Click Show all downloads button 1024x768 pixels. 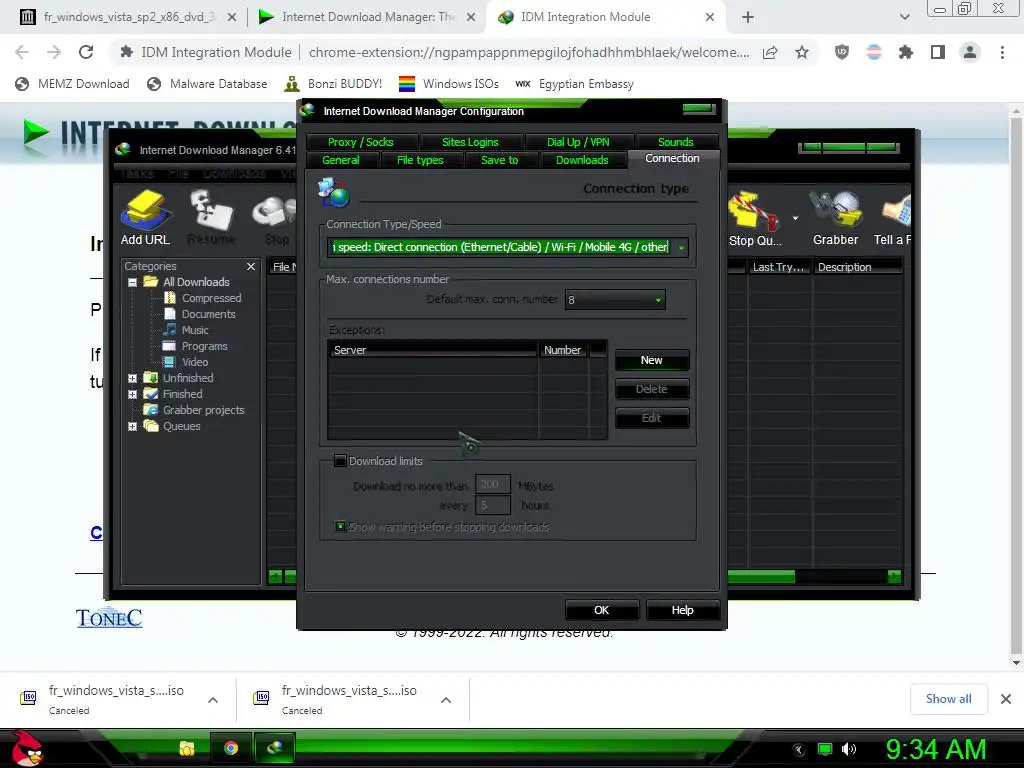pos(948,699)
